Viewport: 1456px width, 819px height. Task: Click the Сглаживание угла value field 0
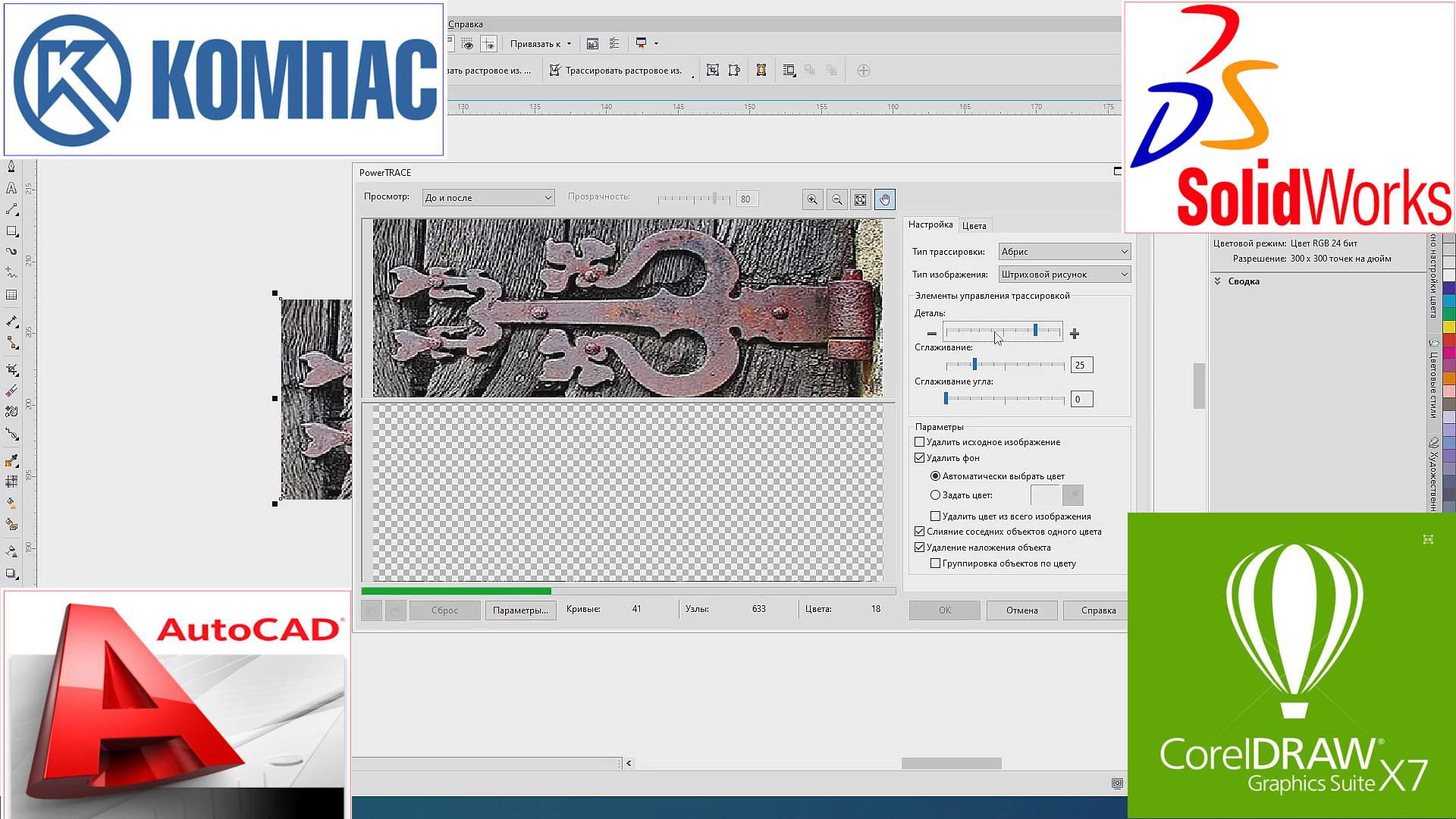1081,400
